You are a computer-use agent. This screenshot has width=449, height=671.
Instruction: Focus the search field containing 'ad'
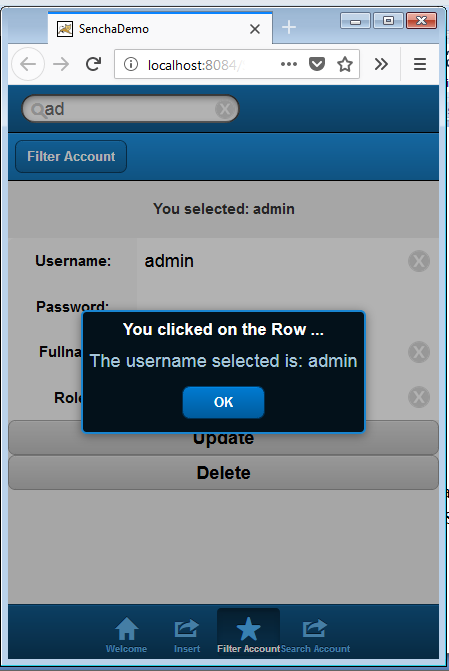pyautogui.click(x=130, y=109)
